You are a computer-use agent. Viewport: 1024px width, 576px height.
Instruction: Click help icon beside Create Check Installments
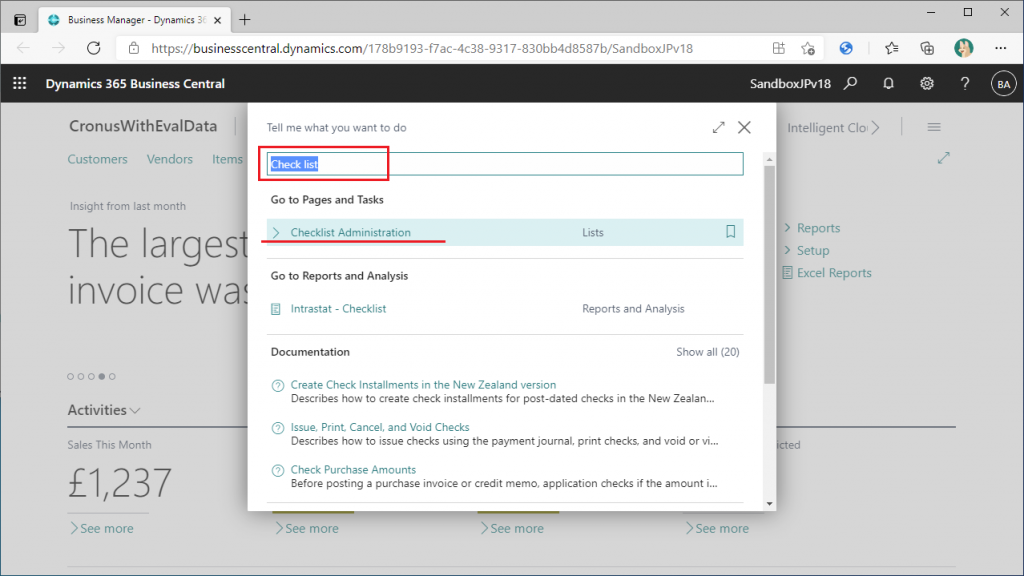(x=278, y=385)
